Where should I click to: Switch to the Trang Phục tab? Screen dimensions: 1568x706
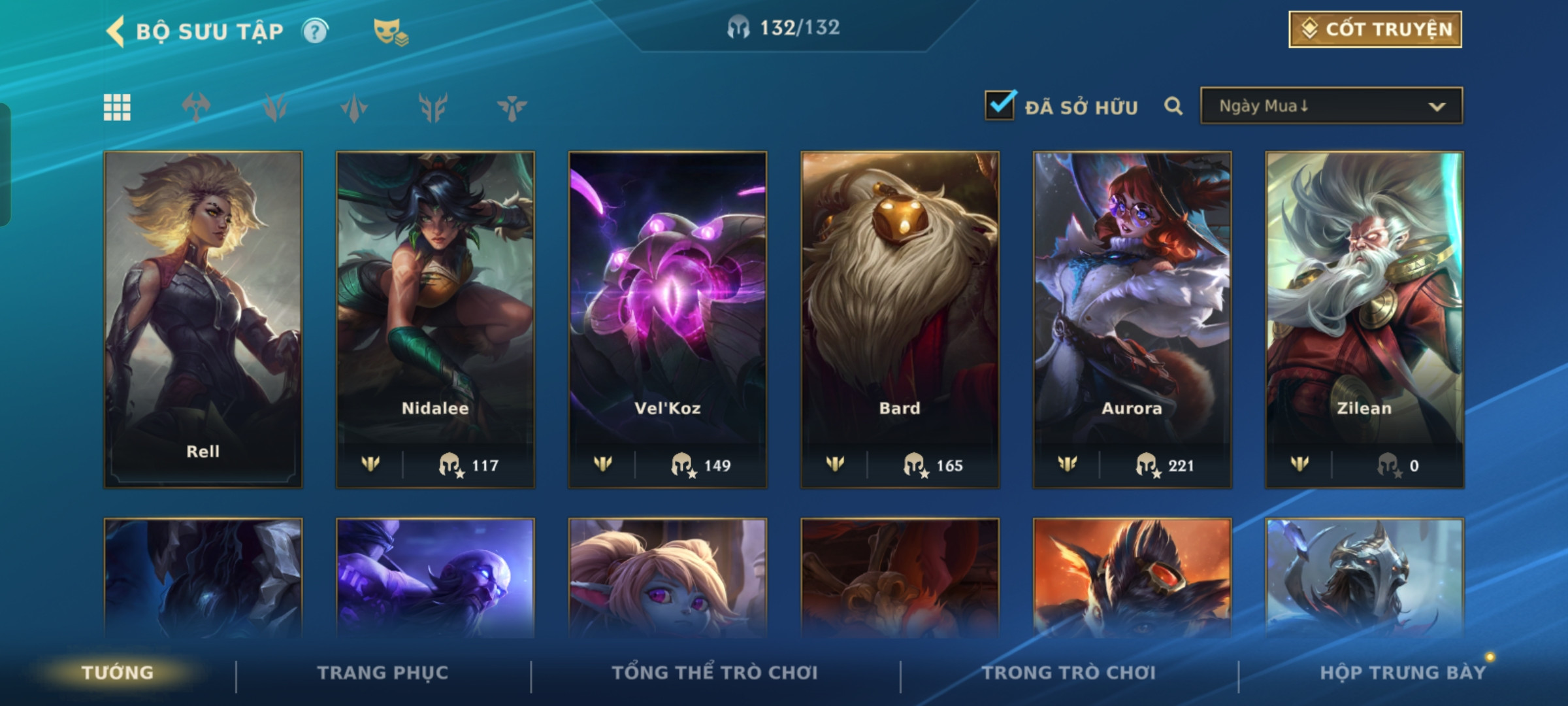click(383, 673)
